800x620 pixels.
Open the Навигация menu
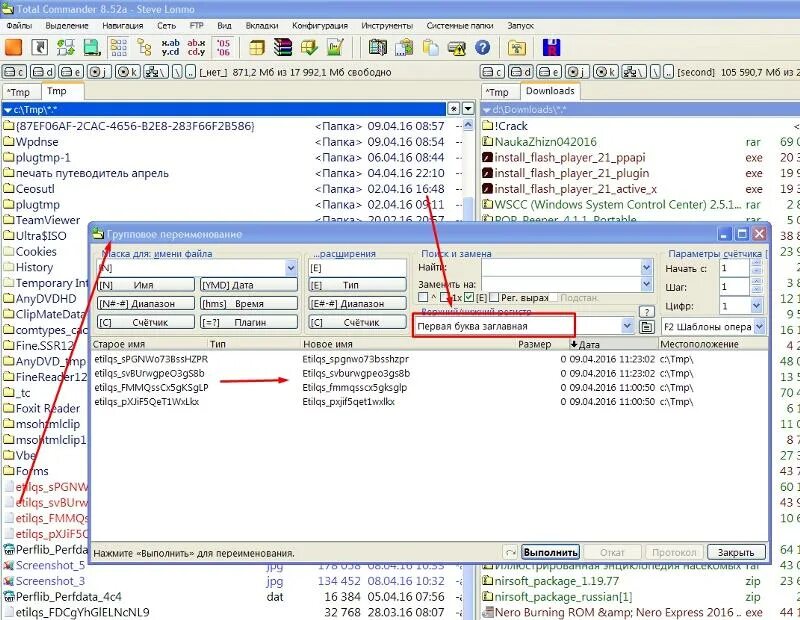tap(122, 25)
